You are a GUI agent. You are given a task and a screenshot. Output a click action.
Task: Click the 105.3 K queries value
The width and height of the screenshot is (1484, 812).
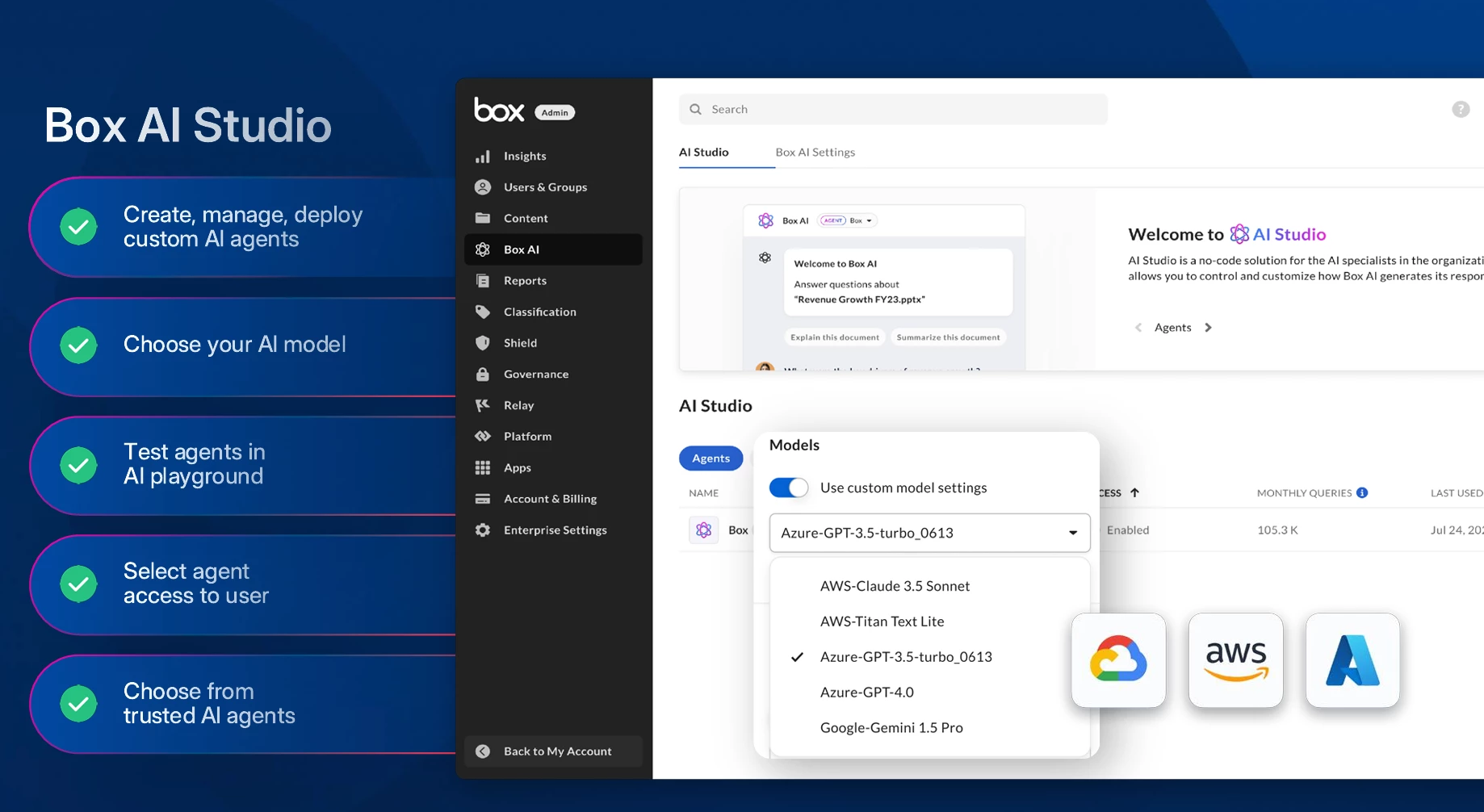pos(1277,530)
